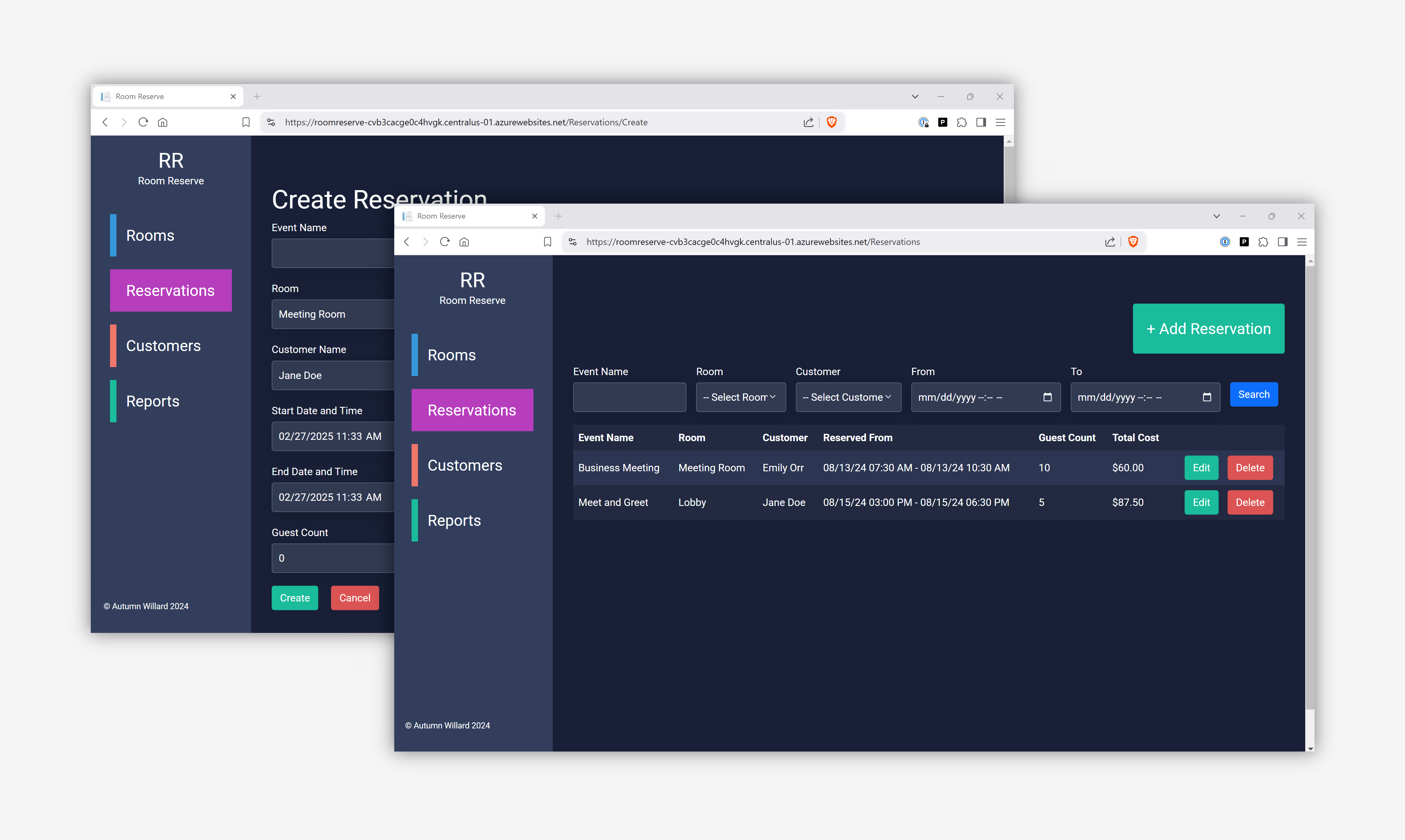Open the calendar picker in the From field
1405x840 pixels.
[1048, 397]
